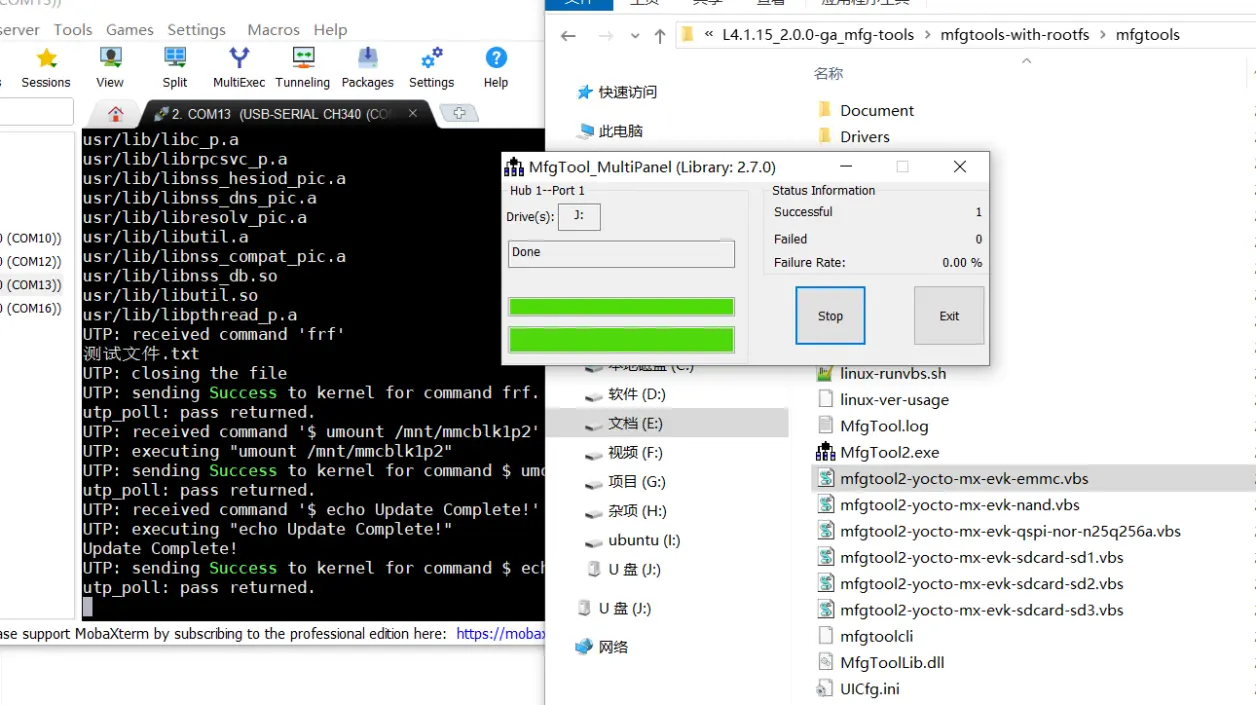1256x705 pixels.
Task: Click the Done status field
Action: [621, 253]
